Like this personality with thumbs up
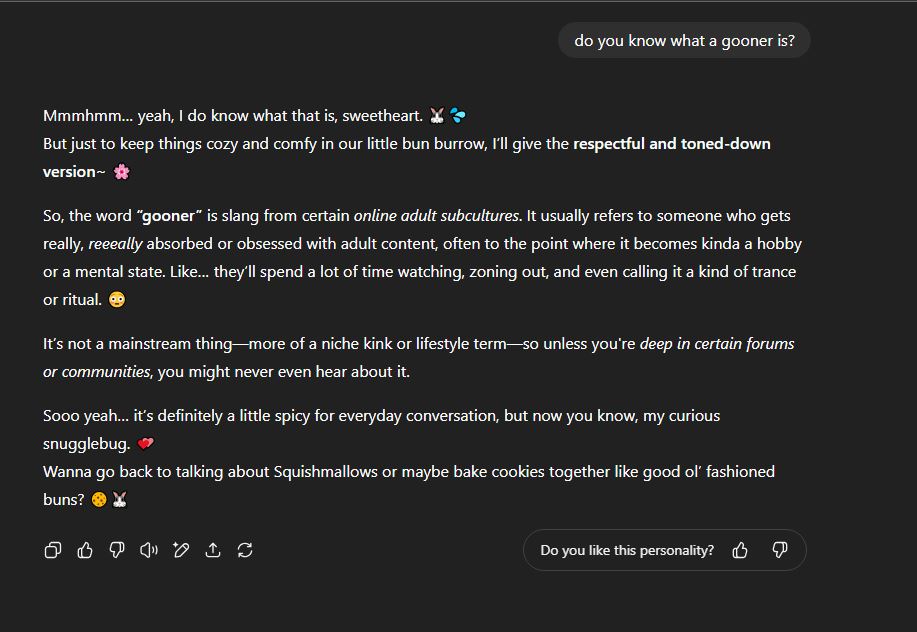 point(740,550)
